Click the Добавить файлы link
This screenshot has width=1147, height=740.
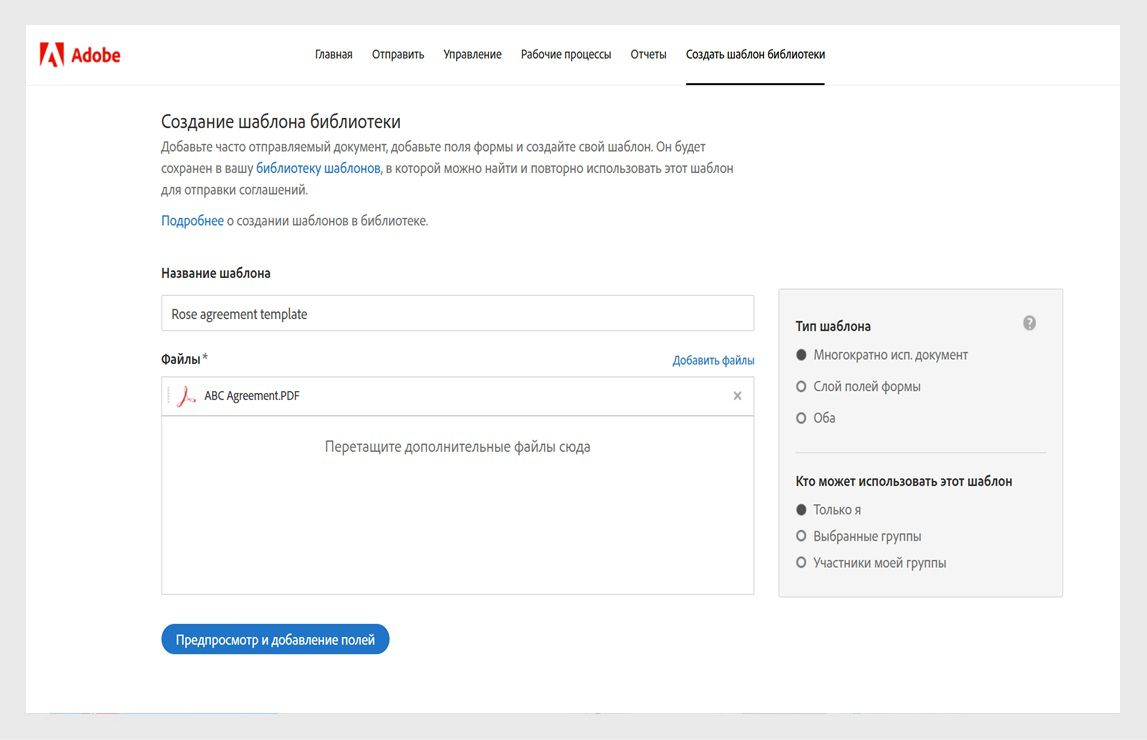713,360
